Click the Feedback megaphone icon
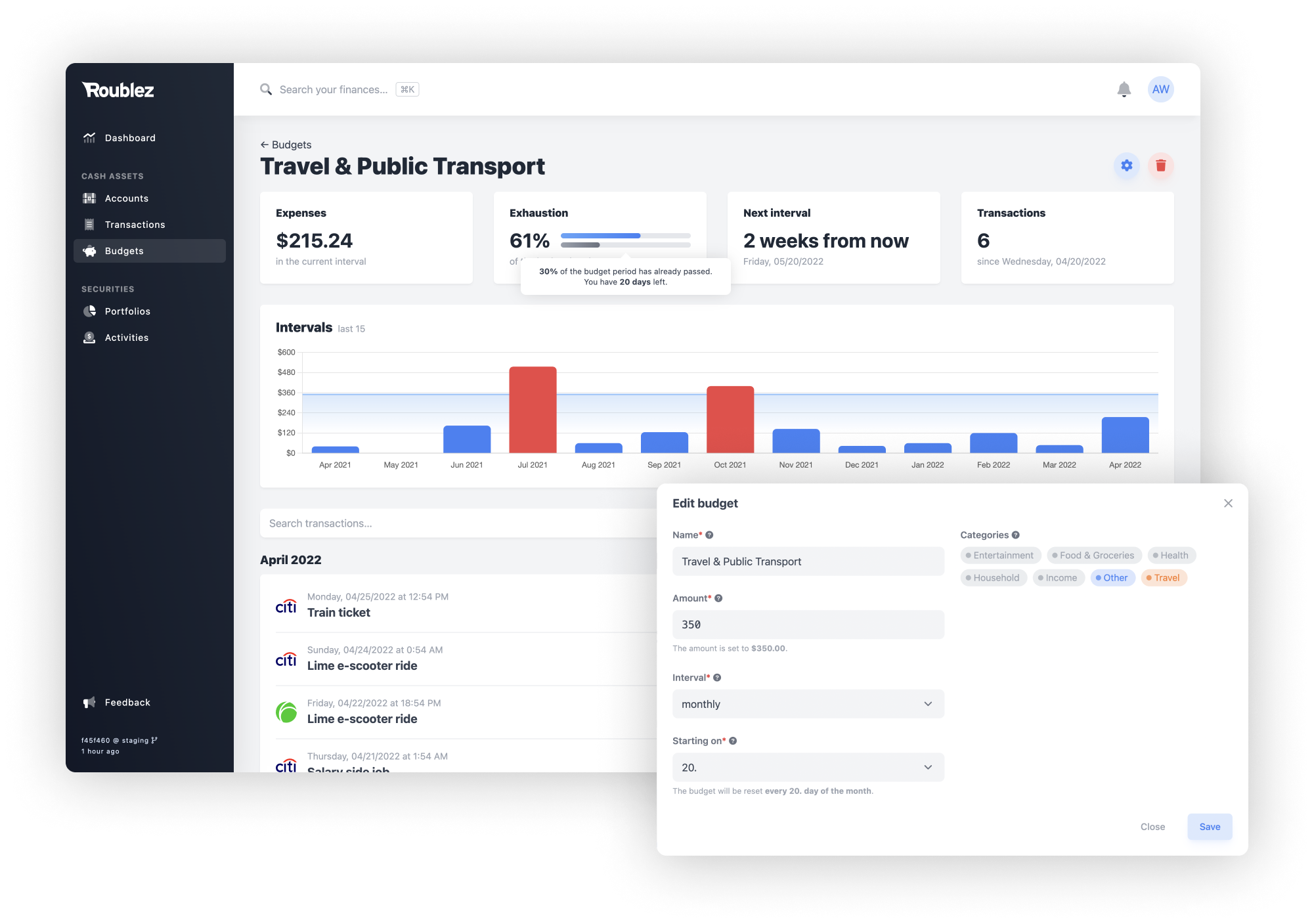The width and height of the screenshot is (1314, 924). [89, 703]
